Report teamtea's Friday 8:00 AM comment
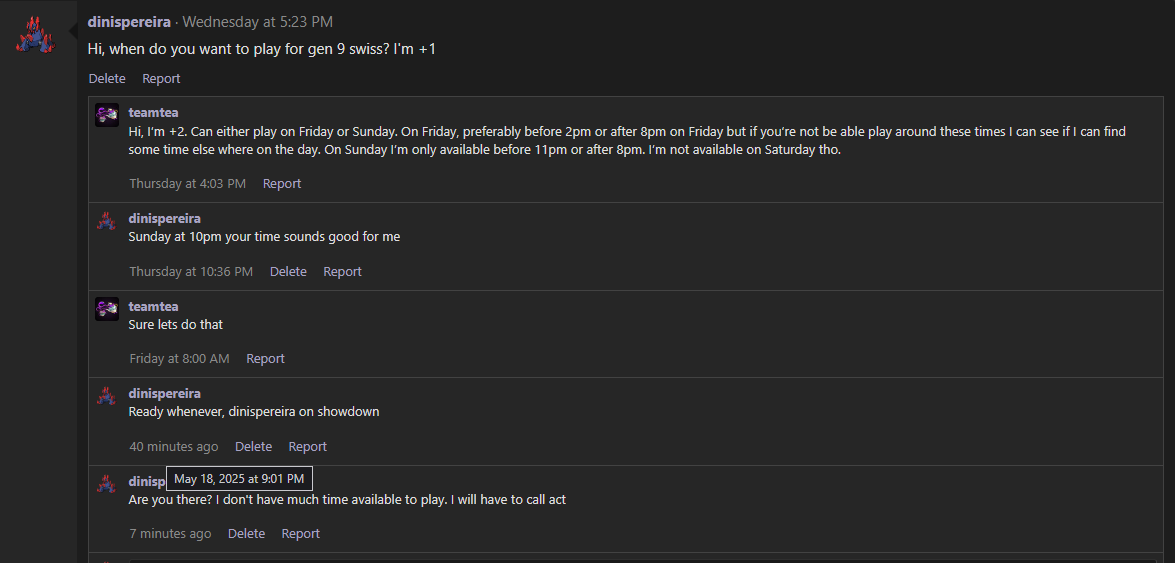Image resolution: width=1175 pixels, height=563 pixels. [265, 358]
